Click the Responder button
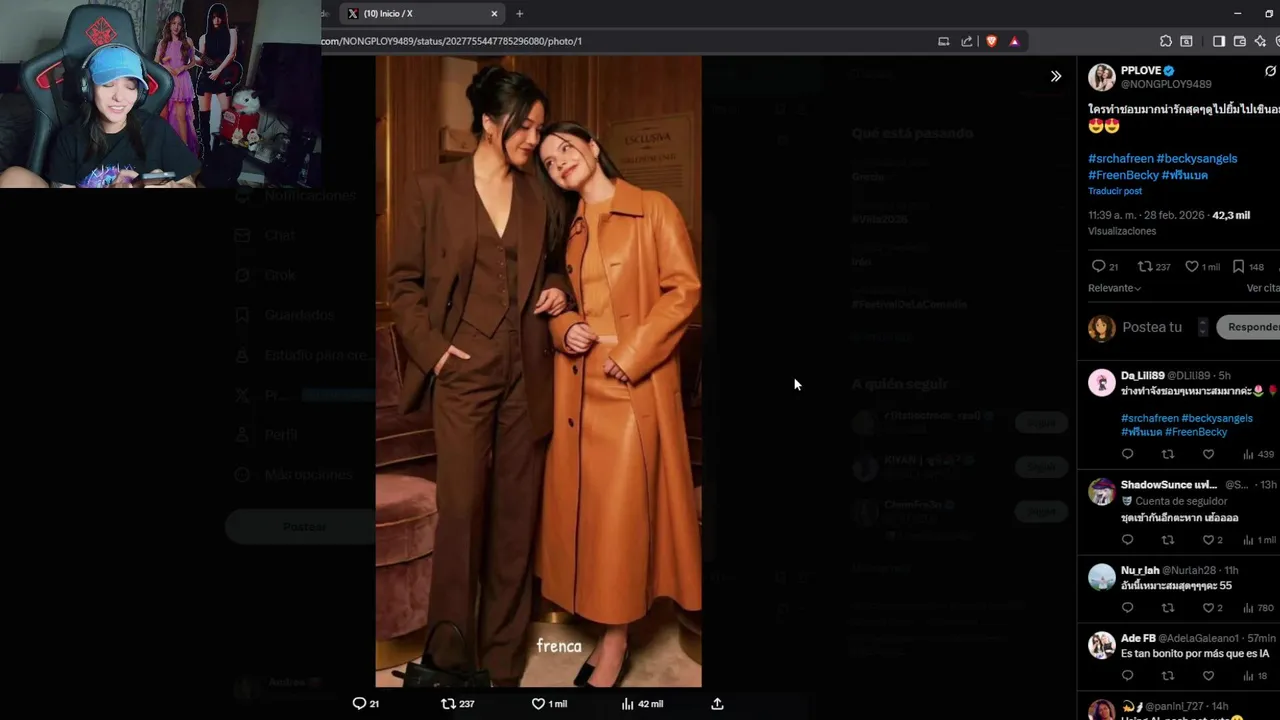Screen dimensions: 1280x720 coord(1248,327)
